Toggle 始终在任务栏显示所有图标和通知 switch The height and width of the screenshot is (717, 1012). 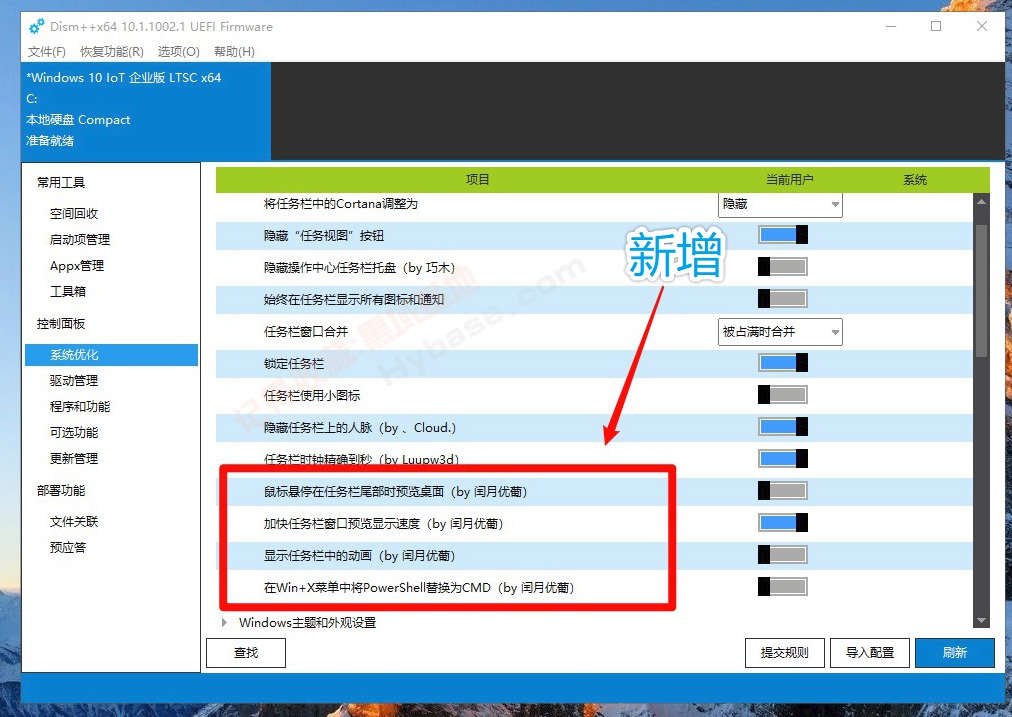coord(783,299)
